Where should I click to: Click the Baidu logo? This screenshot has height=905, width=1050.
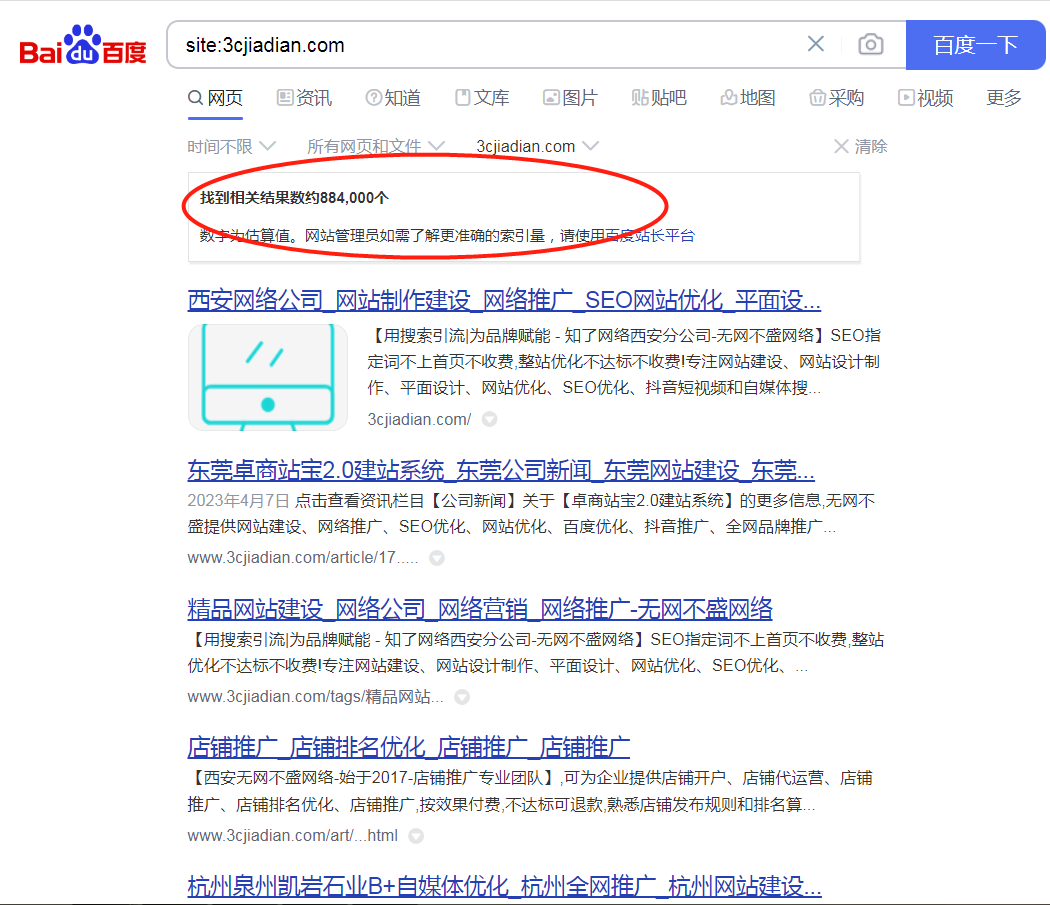click(x=83, y=45)
